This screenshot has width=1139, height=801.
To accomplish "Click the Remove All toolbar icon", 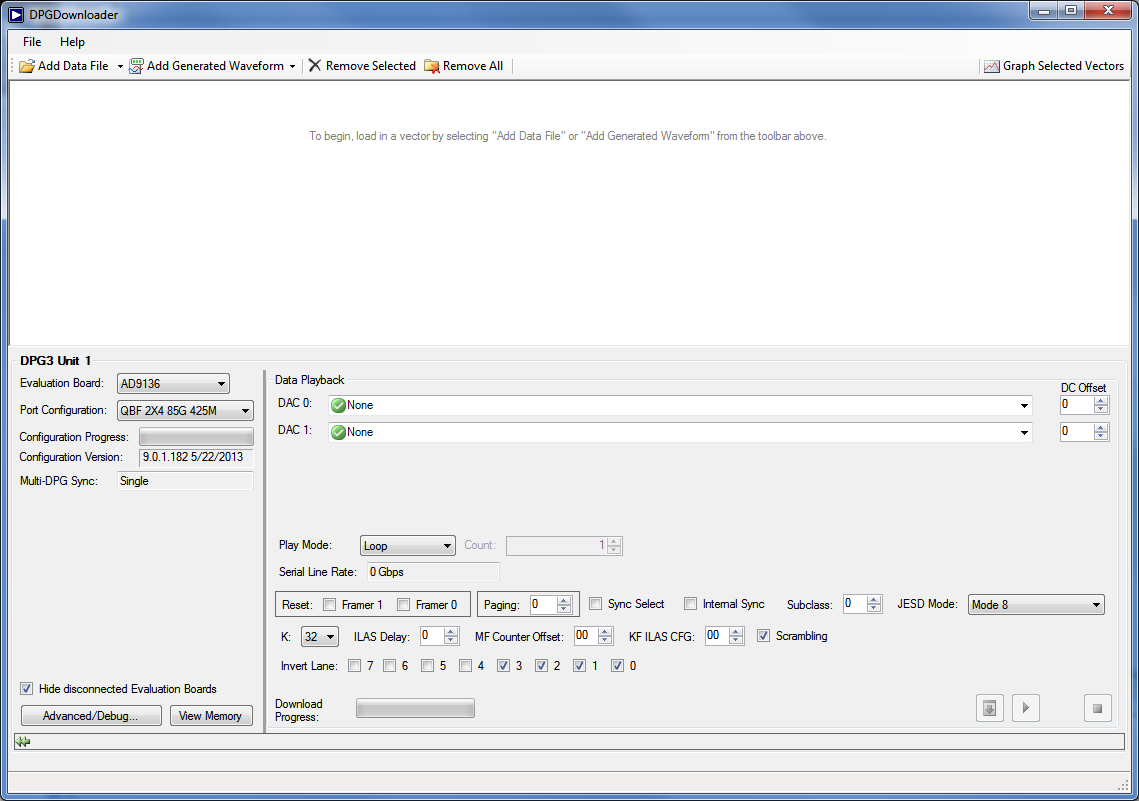I will [x=432, y=66].
